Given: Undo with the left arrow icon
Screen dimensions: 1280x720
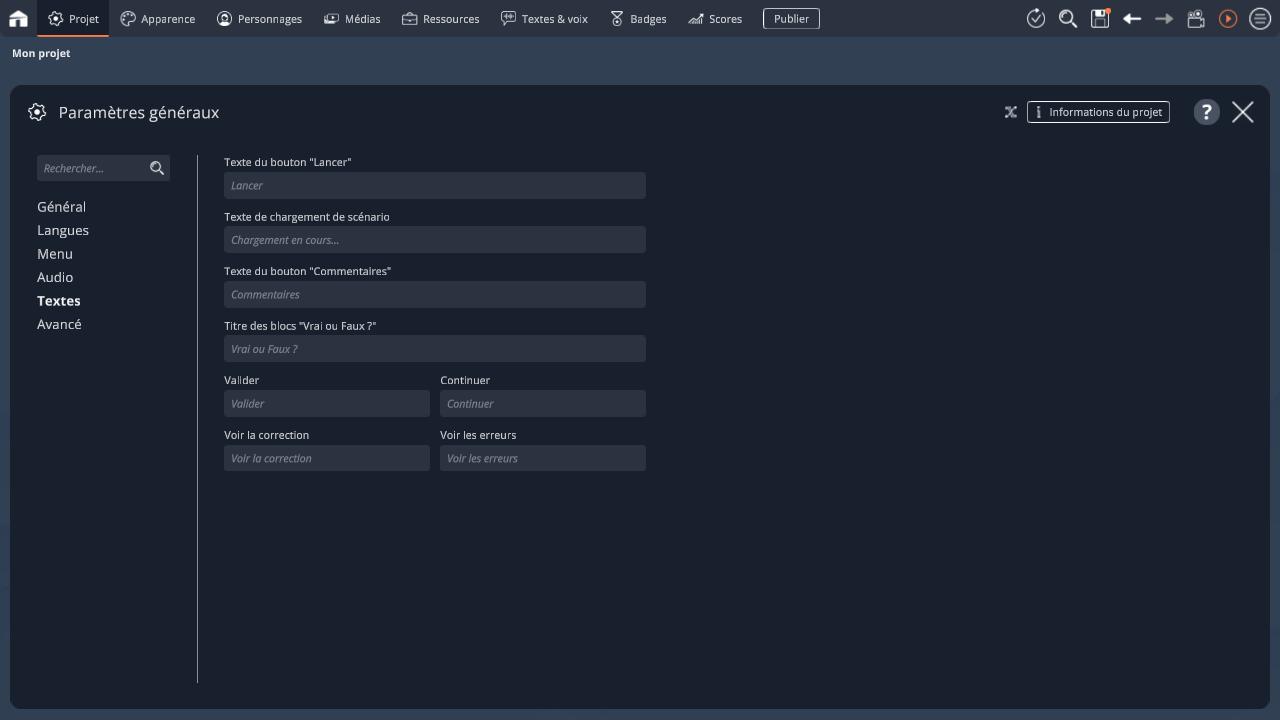Looking at the screenshot, I should coord(1132,18).
